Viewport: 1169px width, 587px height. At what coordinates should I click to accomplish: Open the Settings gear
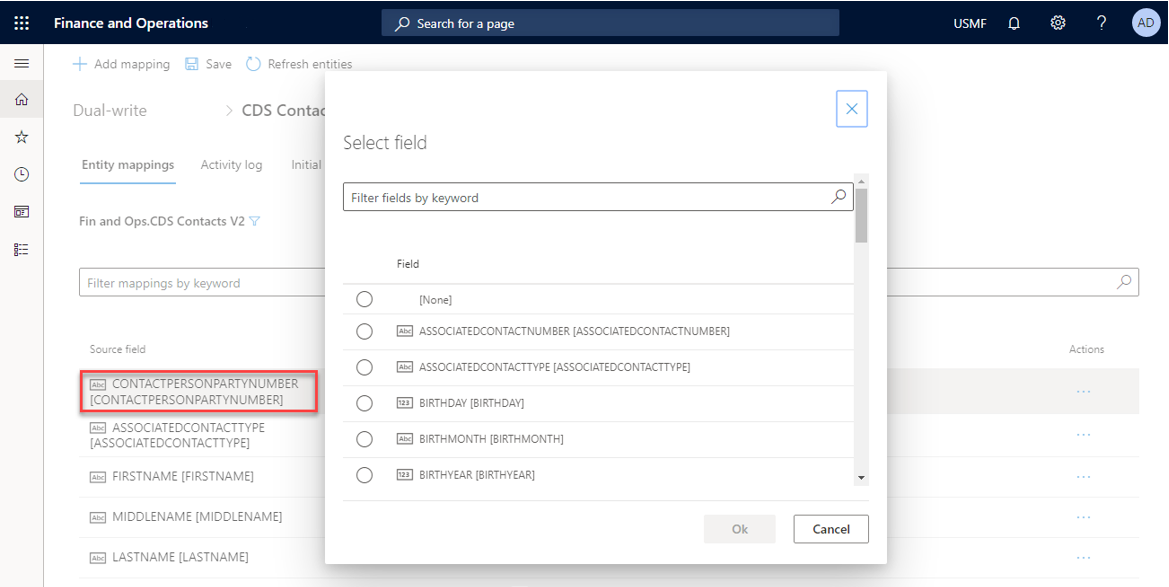point(1058,22)
